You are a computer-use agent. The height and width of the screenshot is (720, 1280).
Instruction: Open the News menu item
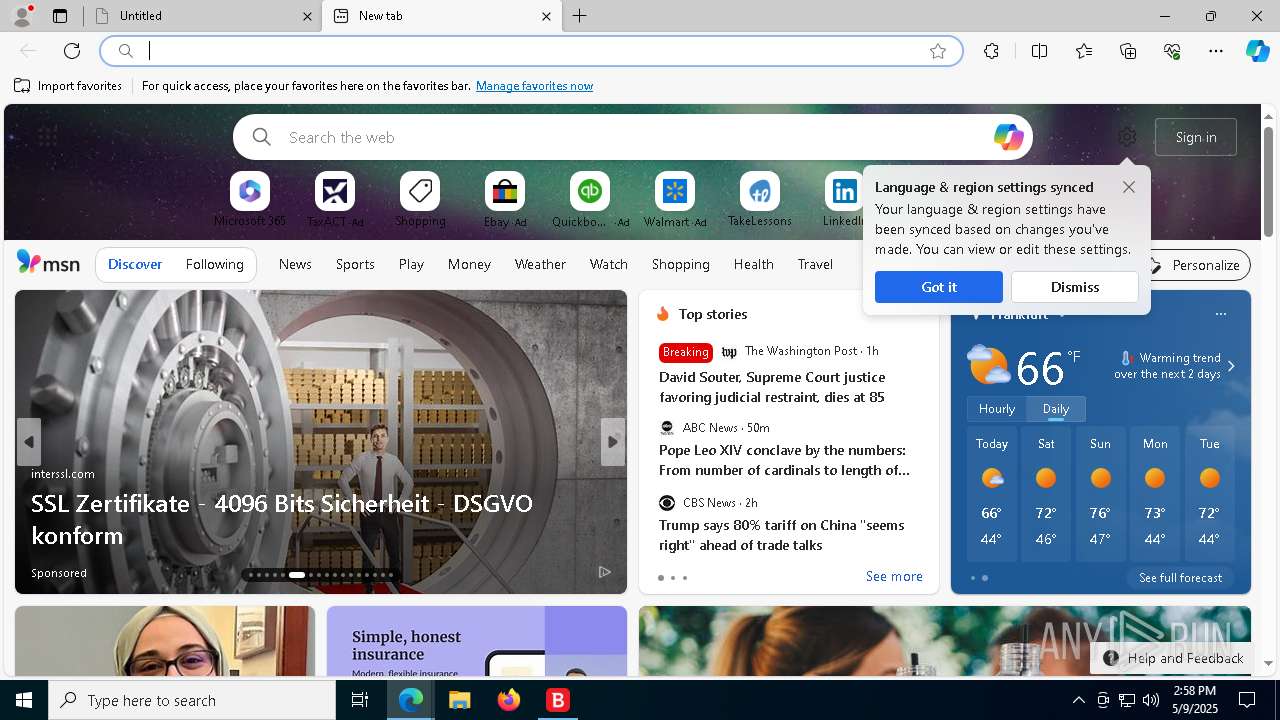coord(295,265)
